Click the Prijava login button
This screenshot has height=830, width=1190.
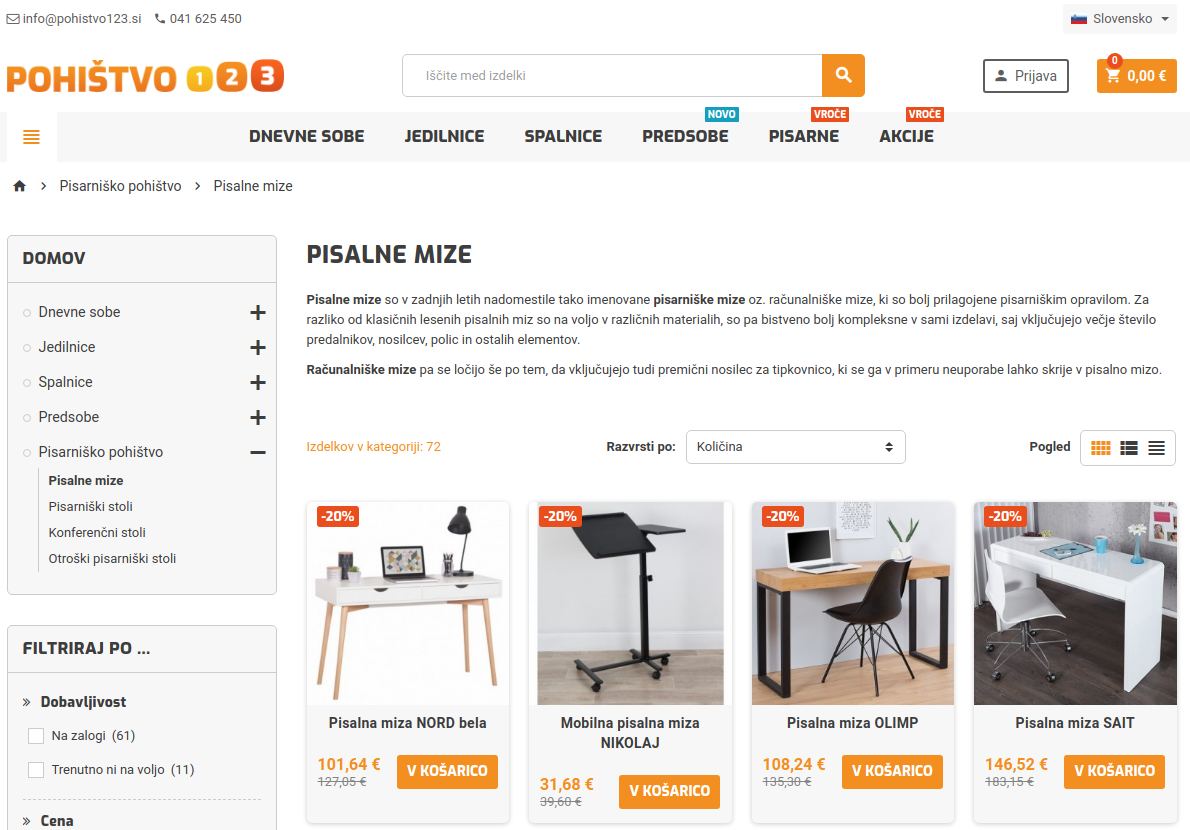(x=1025, y=76)
